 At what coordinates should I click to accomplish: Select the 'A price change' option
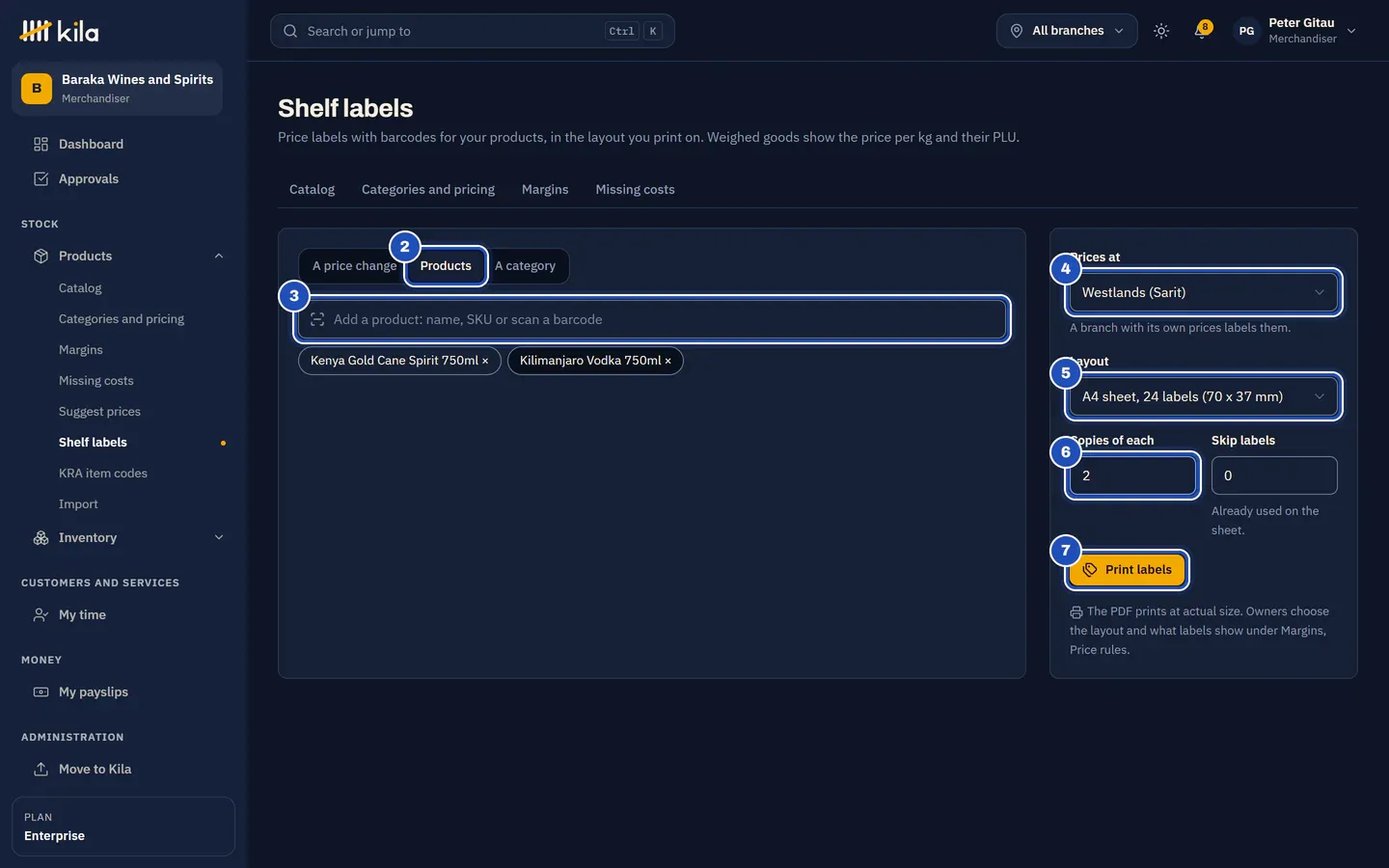354,265
